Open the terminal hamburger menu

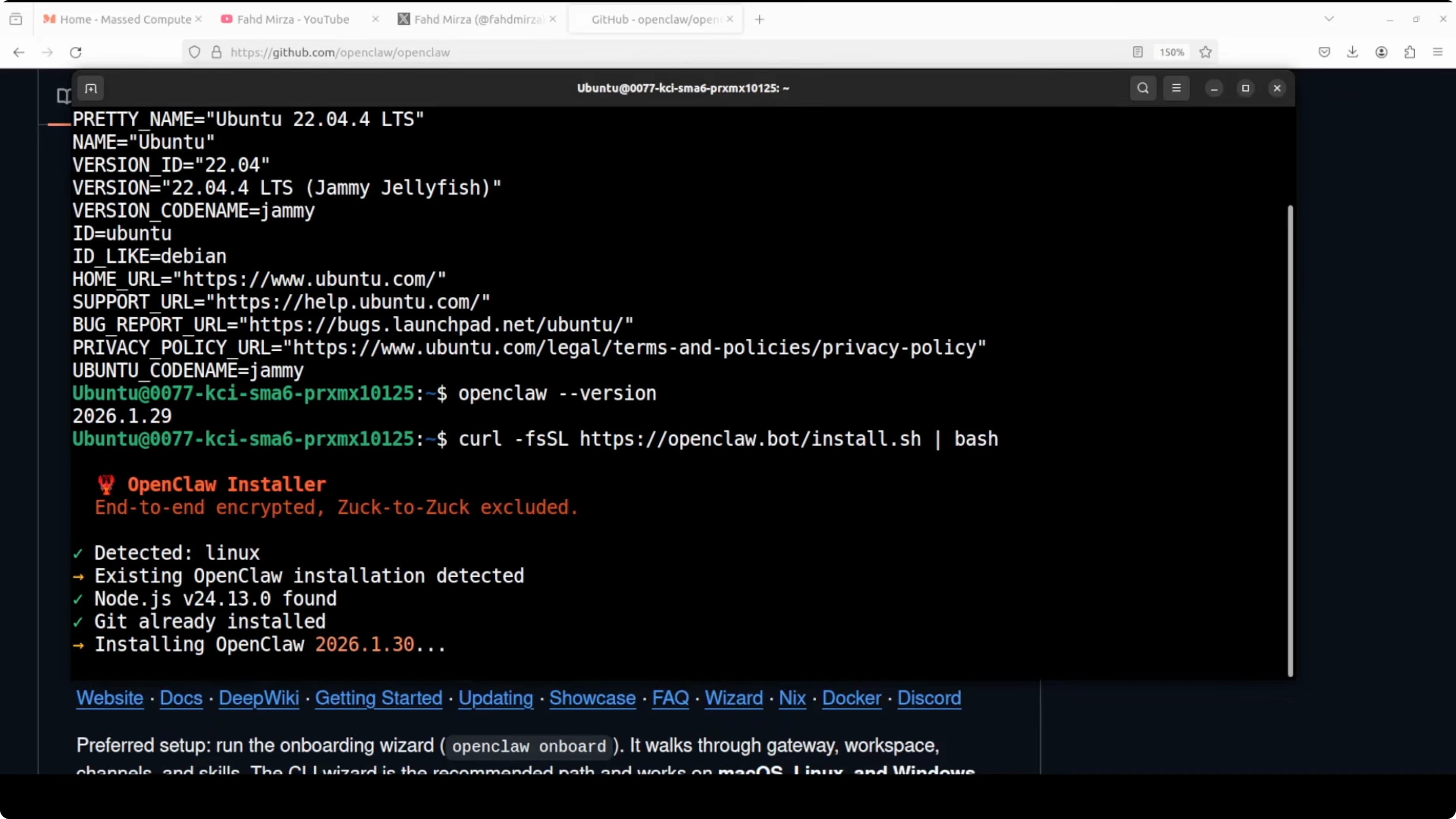(1176, 88)
